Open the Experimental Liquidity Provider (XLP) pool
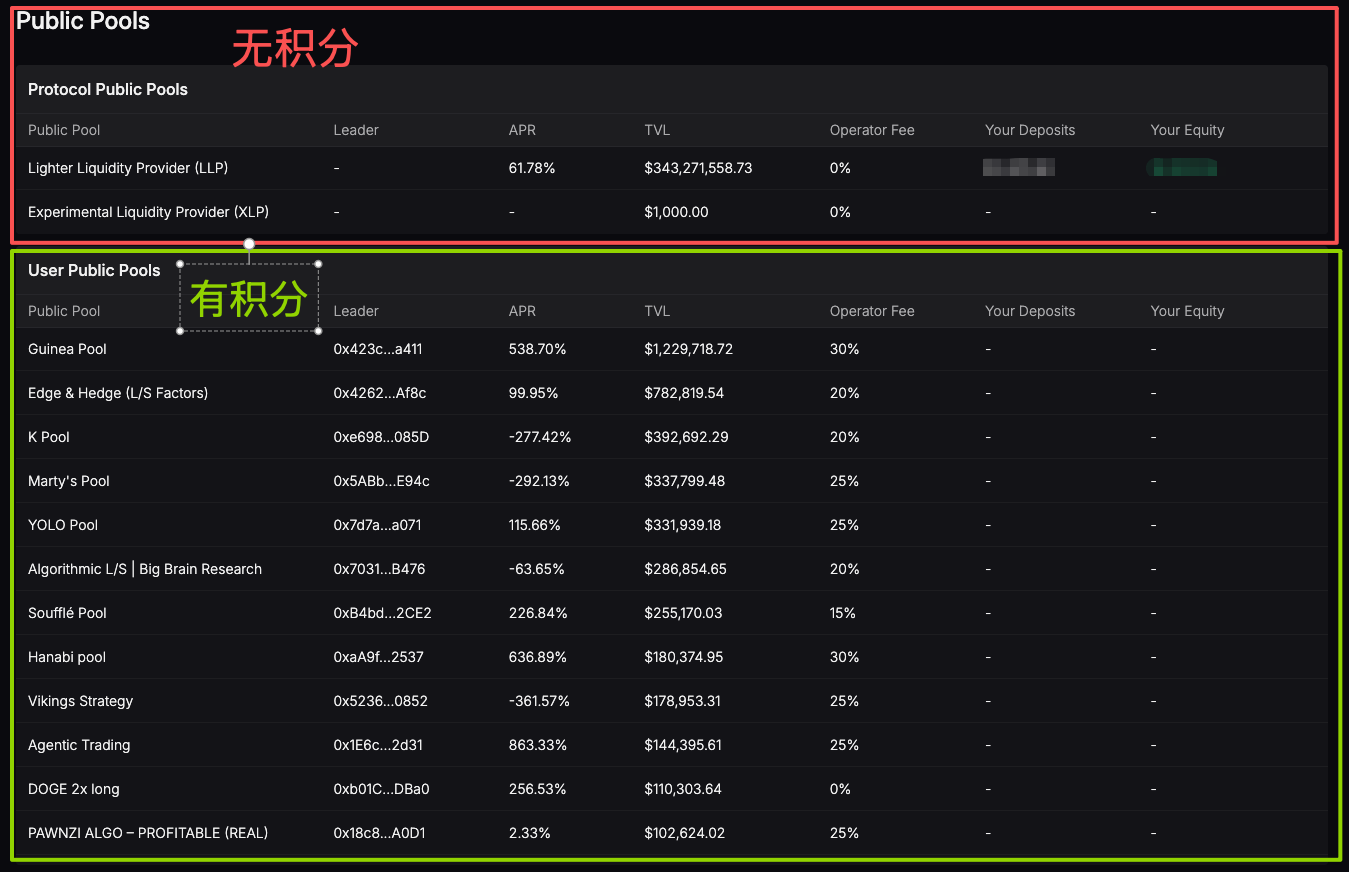The image size is (1349, 872). click(x=147, y=212)
